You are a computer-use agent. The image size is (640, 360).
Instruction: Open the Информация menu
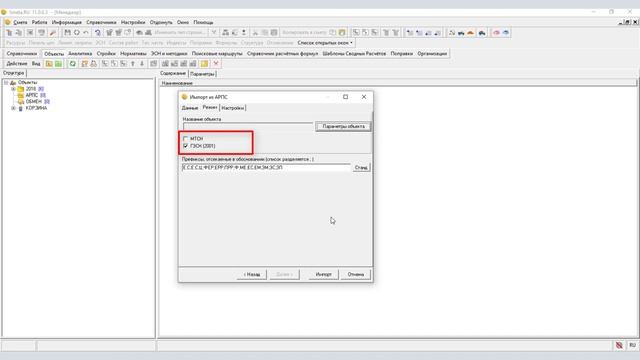pyautogui.click(x=67, y=22)
